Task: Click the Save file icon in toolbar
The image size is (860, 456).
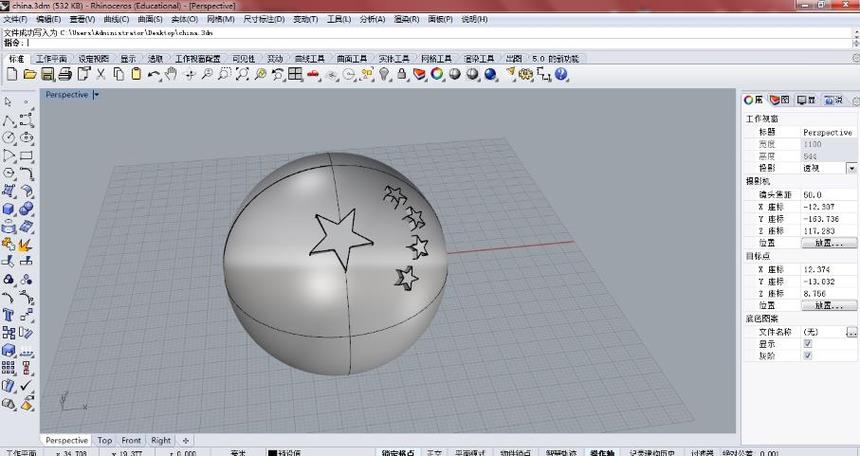Action: 47,74
